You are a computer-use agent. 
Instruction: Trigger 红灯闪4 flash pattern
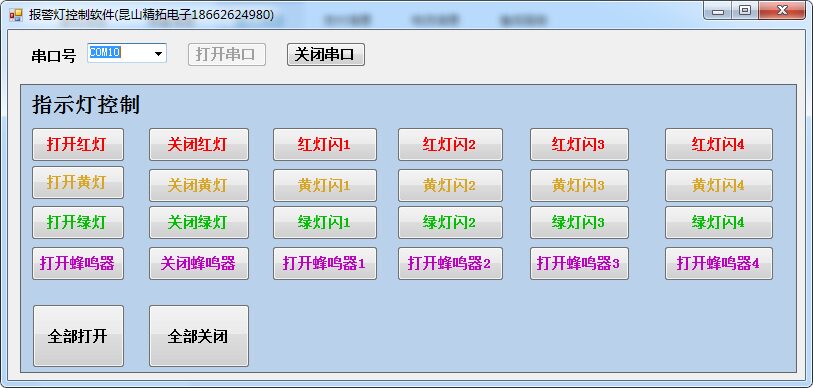click(x=719, y=144)
